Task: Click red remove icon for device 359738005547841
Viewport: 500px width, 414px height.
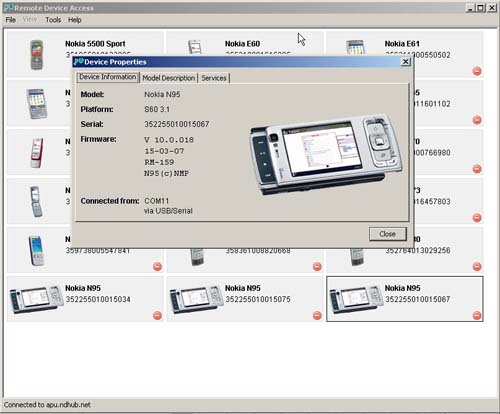Action: click(x=157, y=267)
